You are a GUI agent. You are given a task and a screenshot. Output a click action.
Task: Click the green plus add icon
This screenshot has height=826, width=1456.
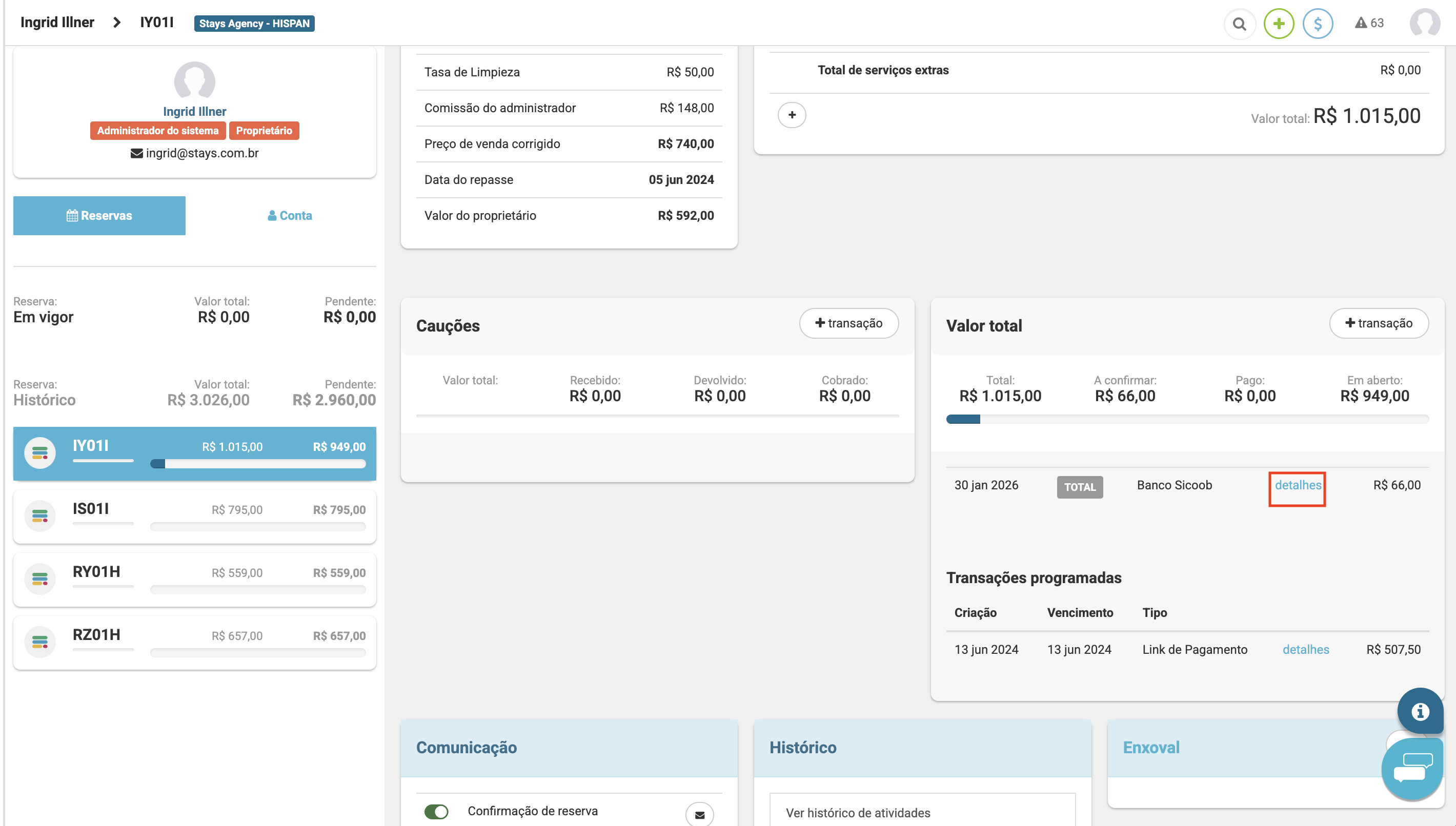1279,24
